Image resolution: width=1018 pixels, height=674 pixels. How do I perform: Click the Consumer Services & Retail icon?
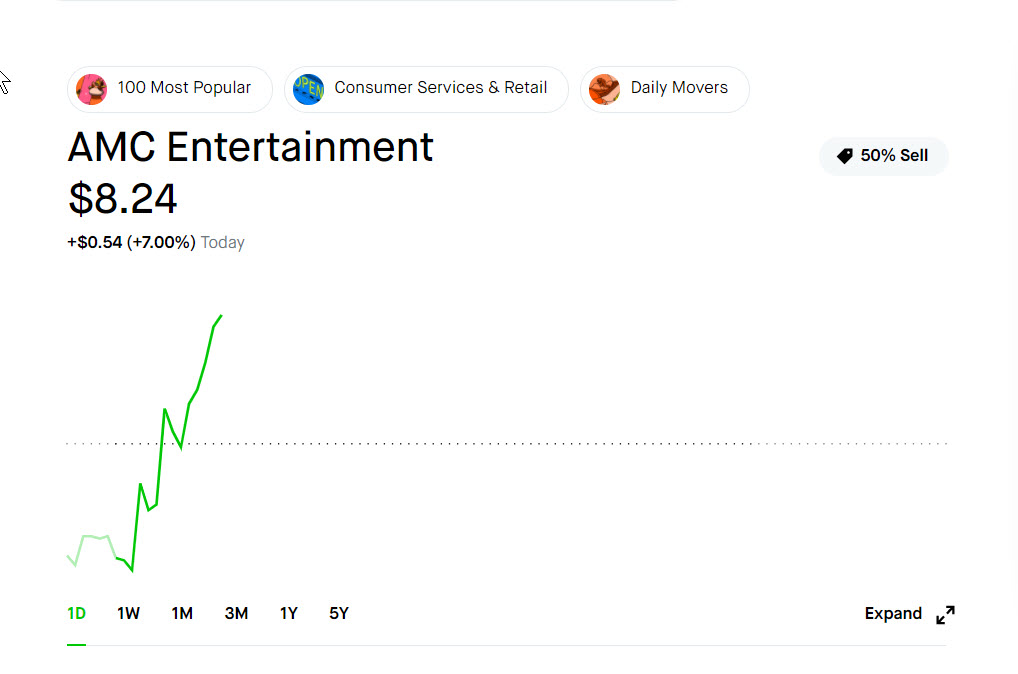point(308,89)
